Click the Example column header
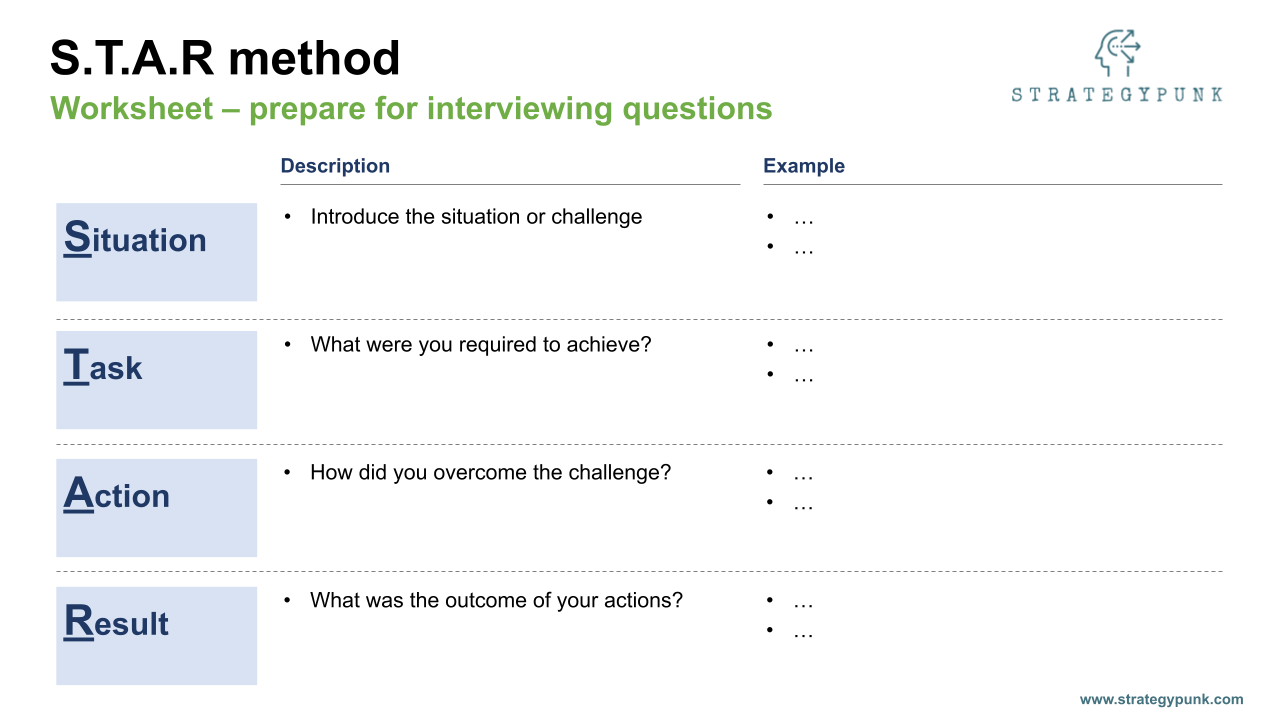Viewport: 1280px width, 720px height. pyautogui.click(x=804, y=166)
